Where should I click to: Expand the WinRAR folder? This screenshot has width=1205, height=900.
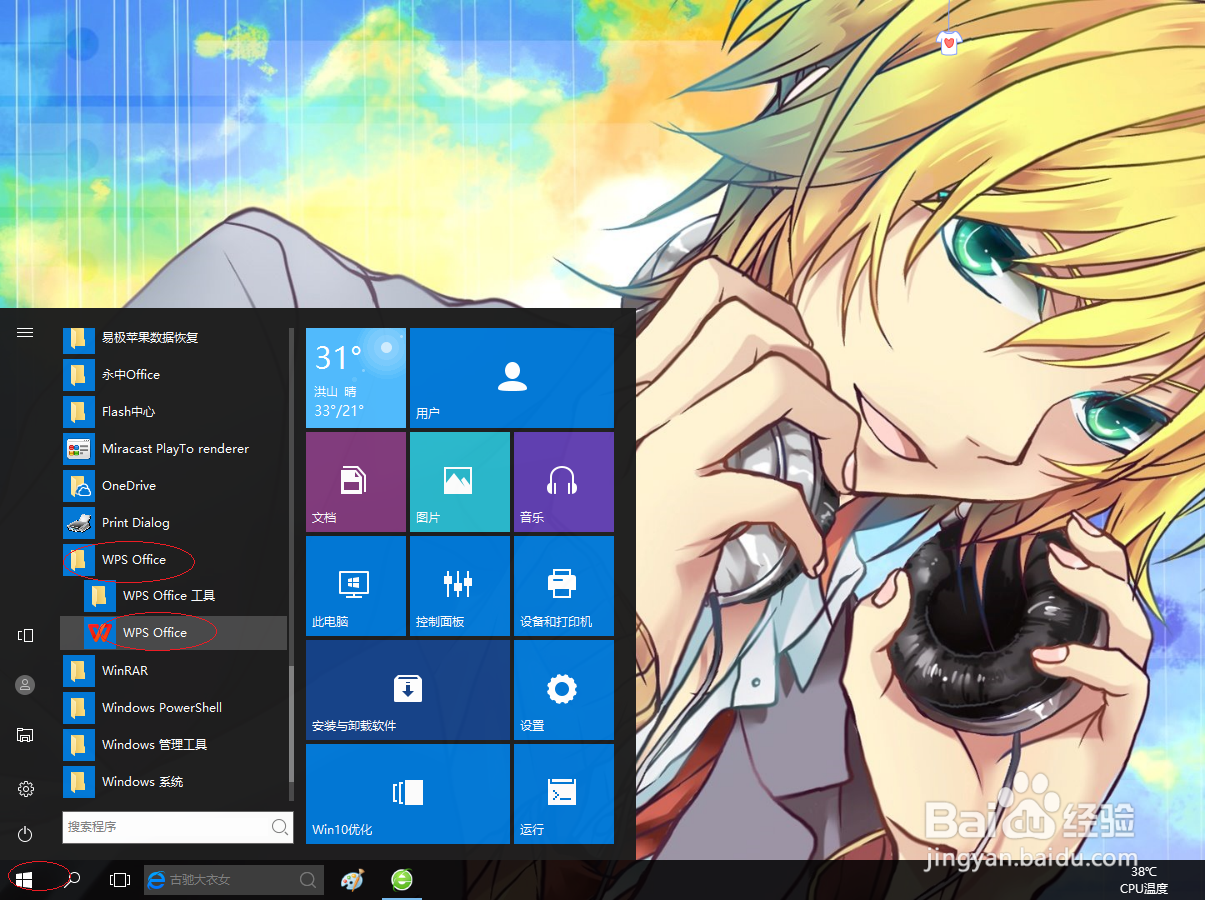click(x=174, y=670)
